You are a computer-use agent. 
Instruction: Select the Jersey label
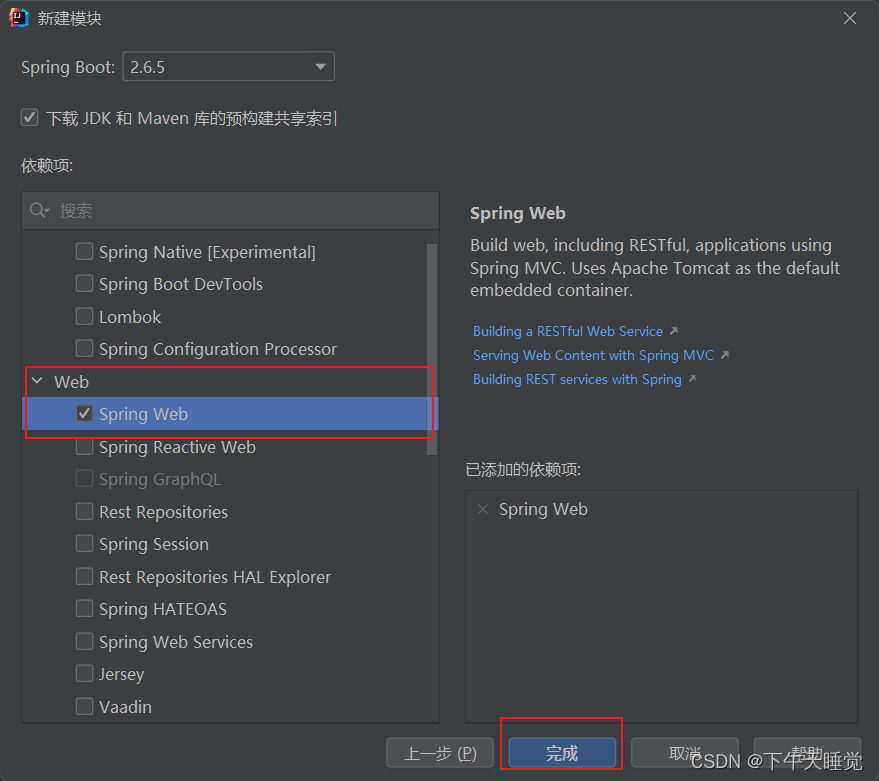(x=122, y=674)
